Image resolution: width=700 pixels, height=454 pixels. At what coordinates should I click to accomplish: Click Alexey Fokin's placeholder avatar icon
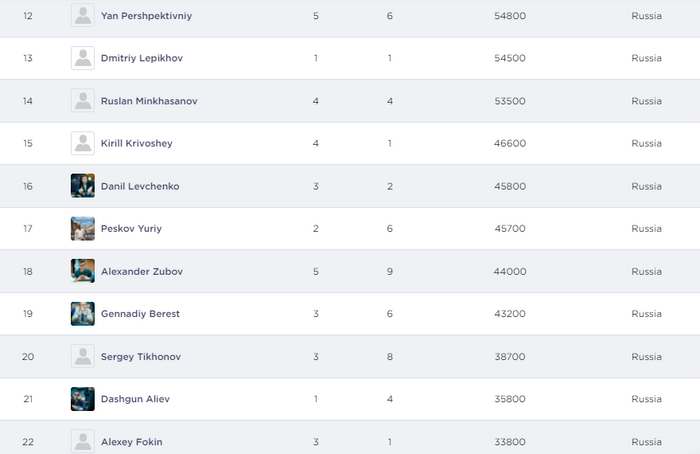pos(83,442)
